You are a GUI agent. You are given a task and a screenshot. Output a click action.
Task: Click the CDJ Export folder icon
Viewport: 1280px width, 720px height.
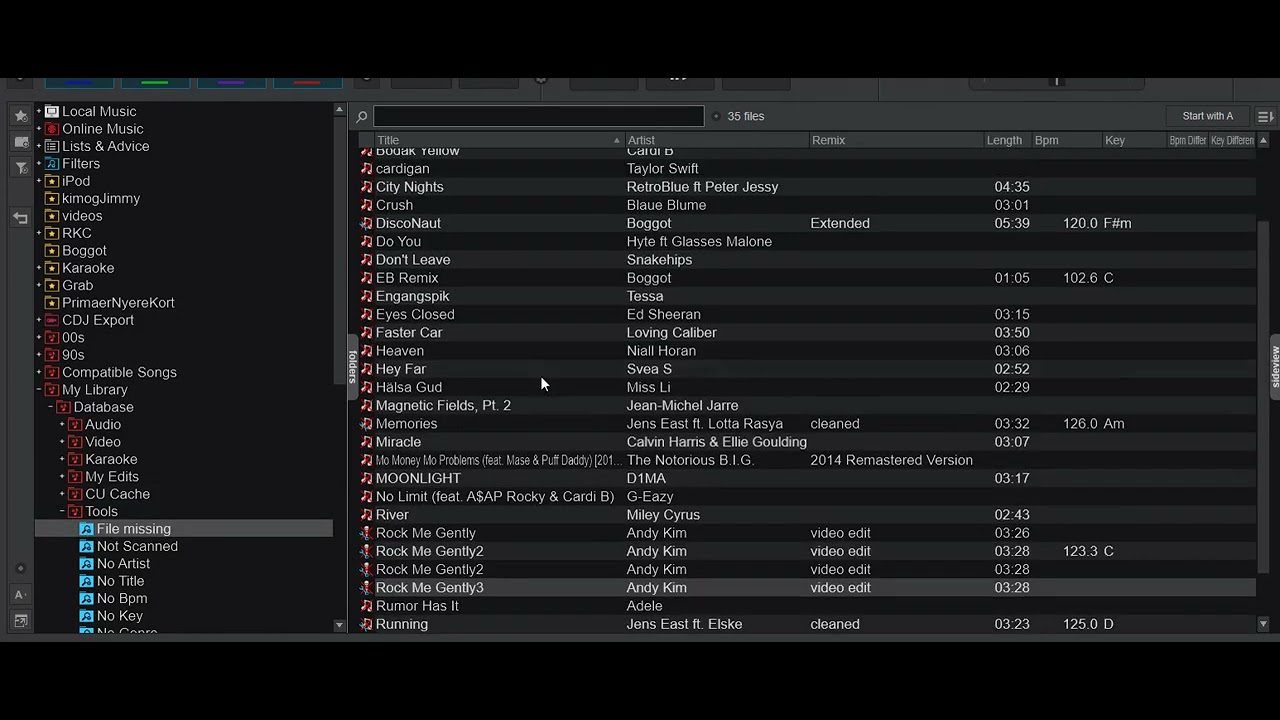[52, 320]
